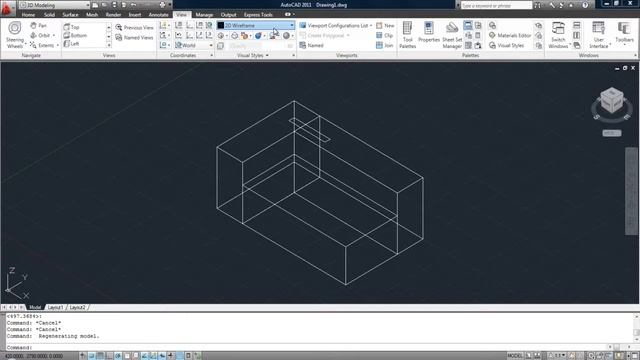
Task: Click the navigation bar on the right edge
Action: [x=631, y=191]
